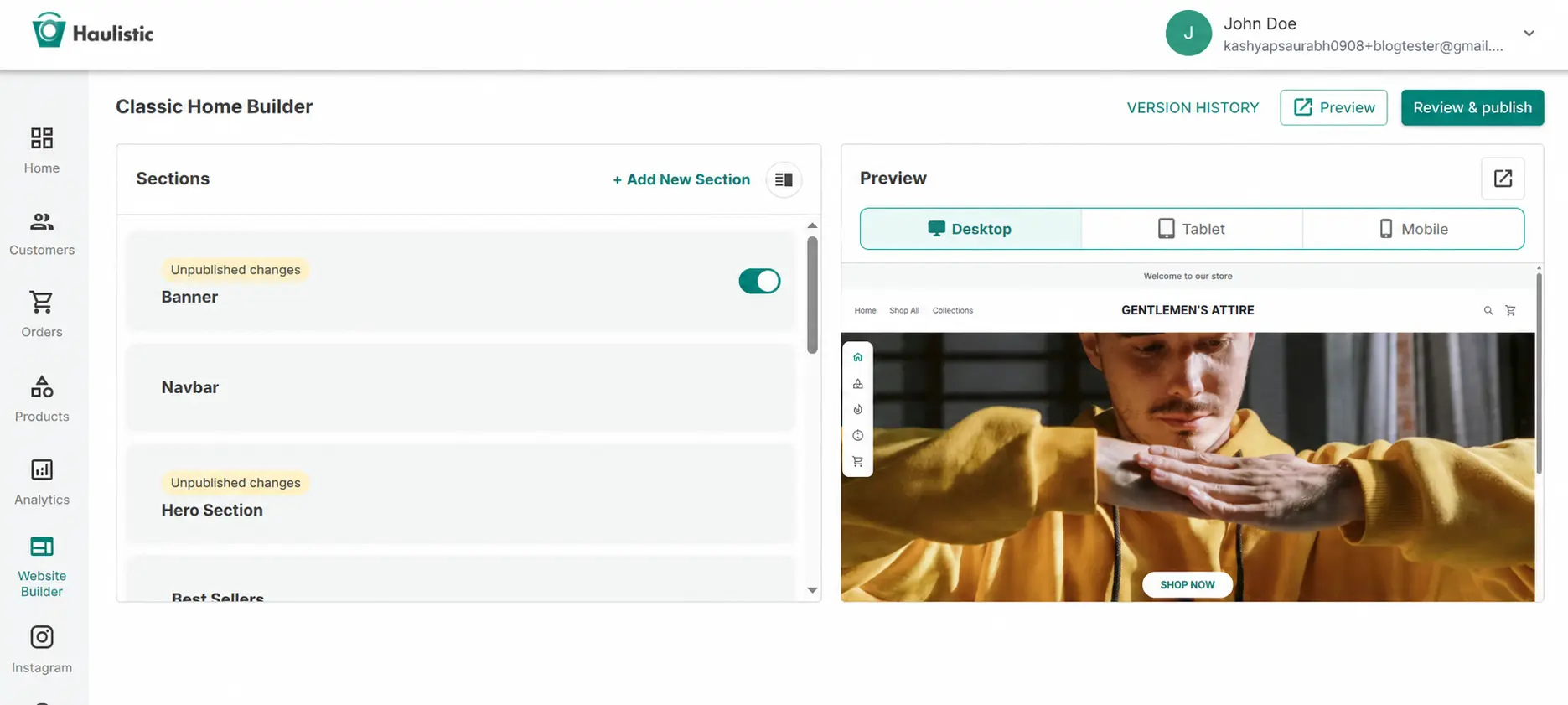1568x705 pixels.
Task: Select Website Builder in the sidebar
Action: click(x=42, y=567)
